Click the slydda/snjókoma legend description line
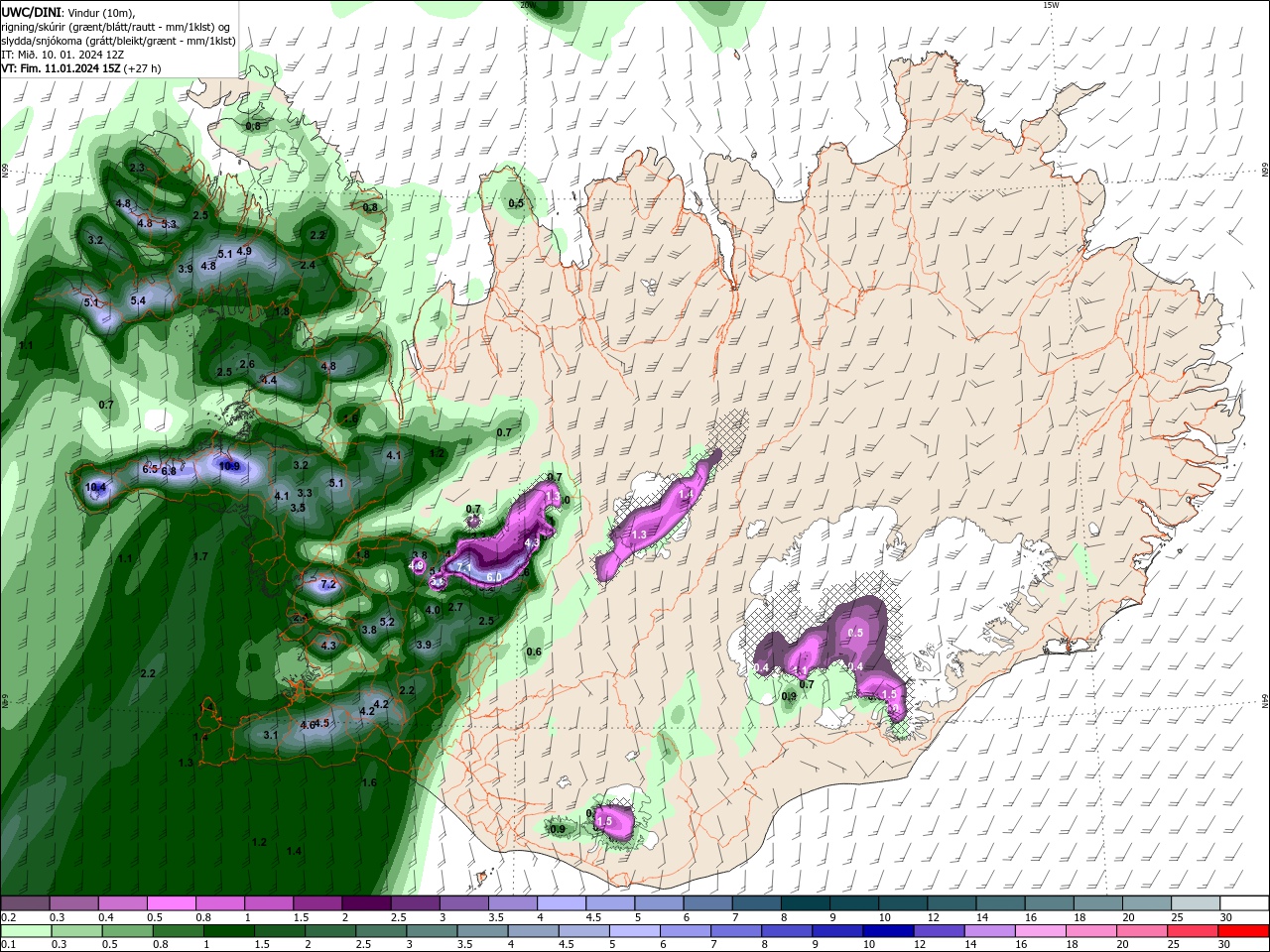The image size is (1270, 952). click(x=118, y=41)
